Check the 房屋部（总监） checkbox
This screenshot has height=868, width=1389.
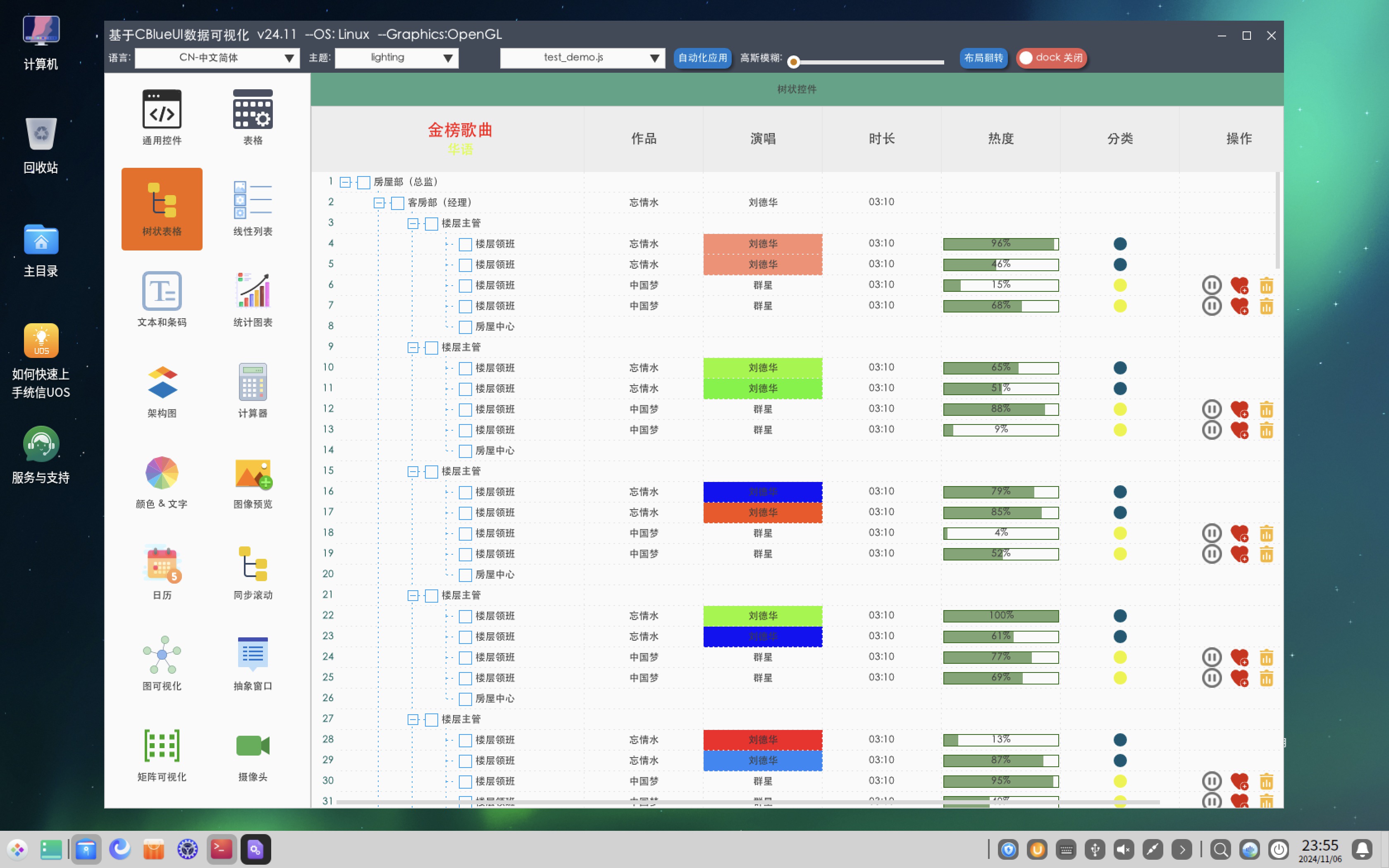tap(363, 183)
